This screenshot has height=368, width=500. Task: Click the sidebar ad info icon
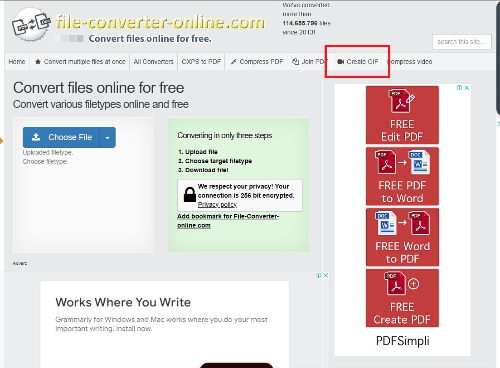(x=459, y=88)
